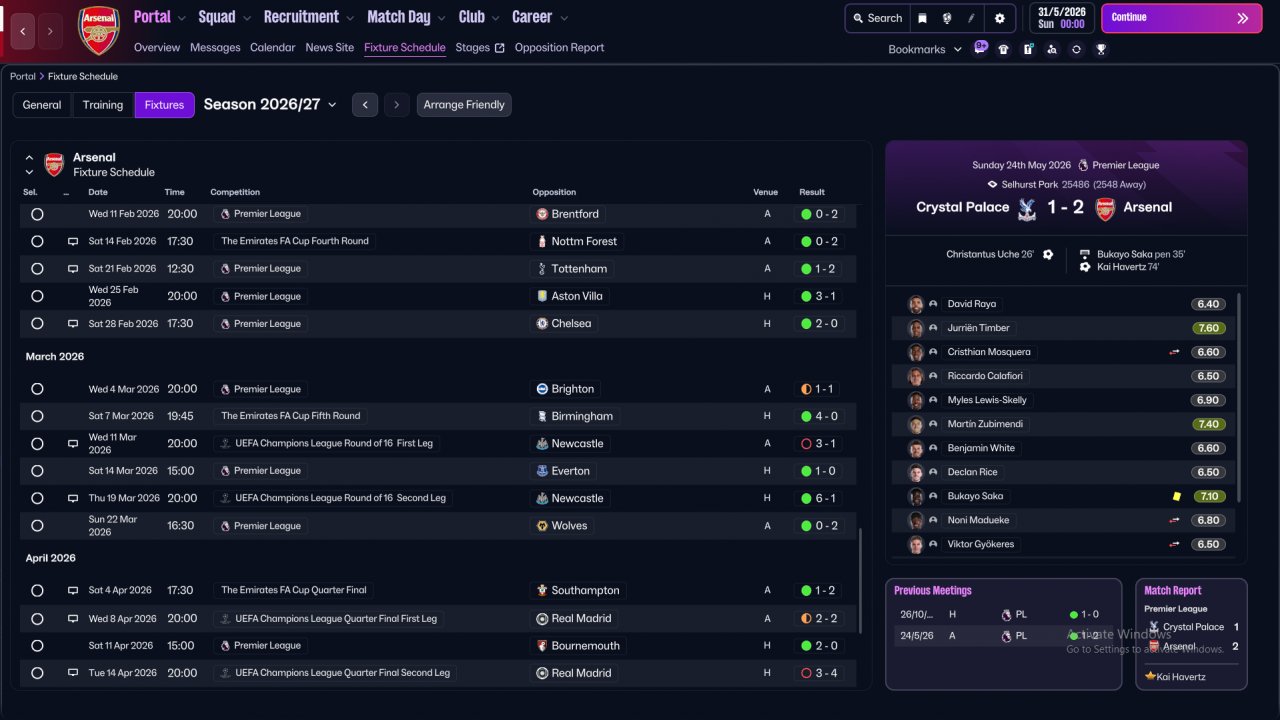The image size is (1280, 720).
Task: Switch to the General tab
Action: pos(42,105)
